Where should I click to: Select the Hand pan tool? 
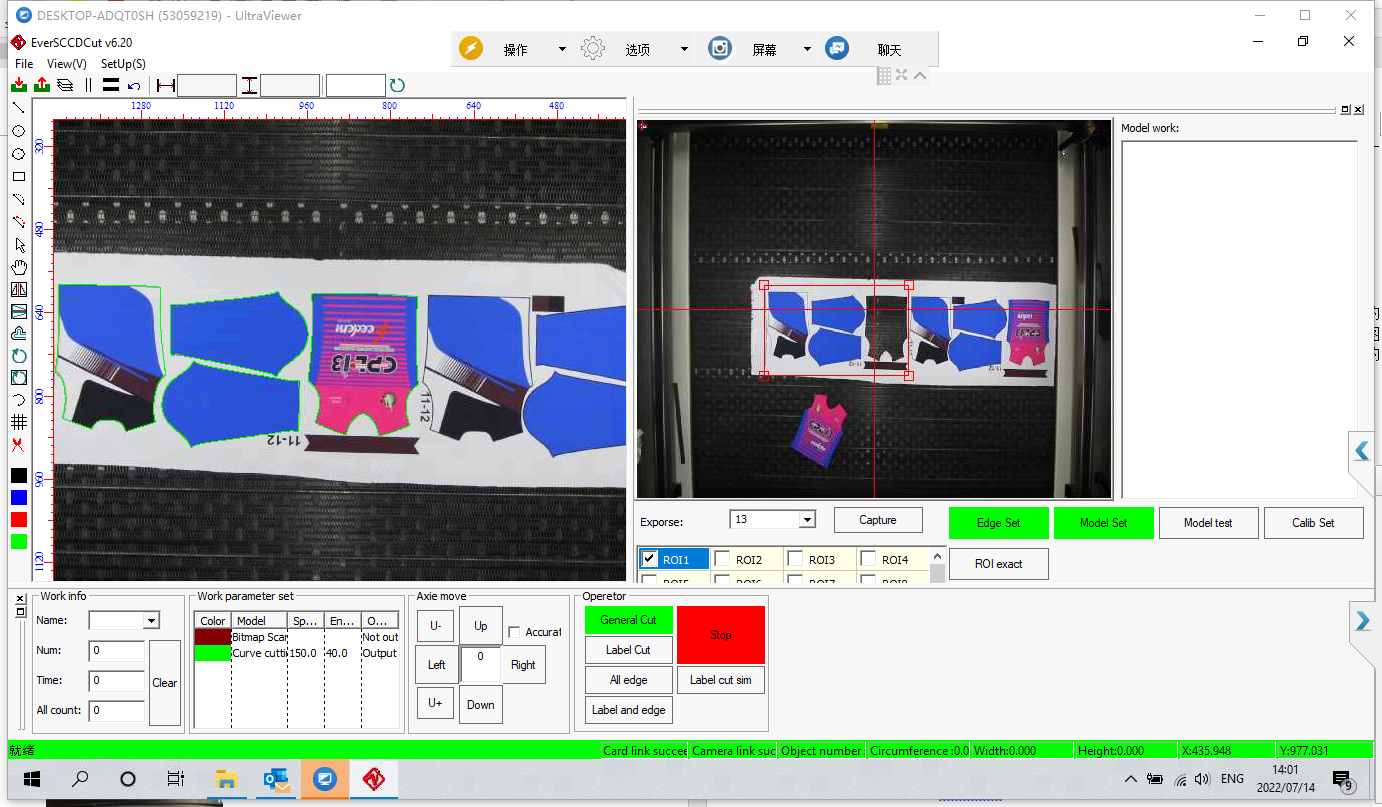[x=18, y=267]
